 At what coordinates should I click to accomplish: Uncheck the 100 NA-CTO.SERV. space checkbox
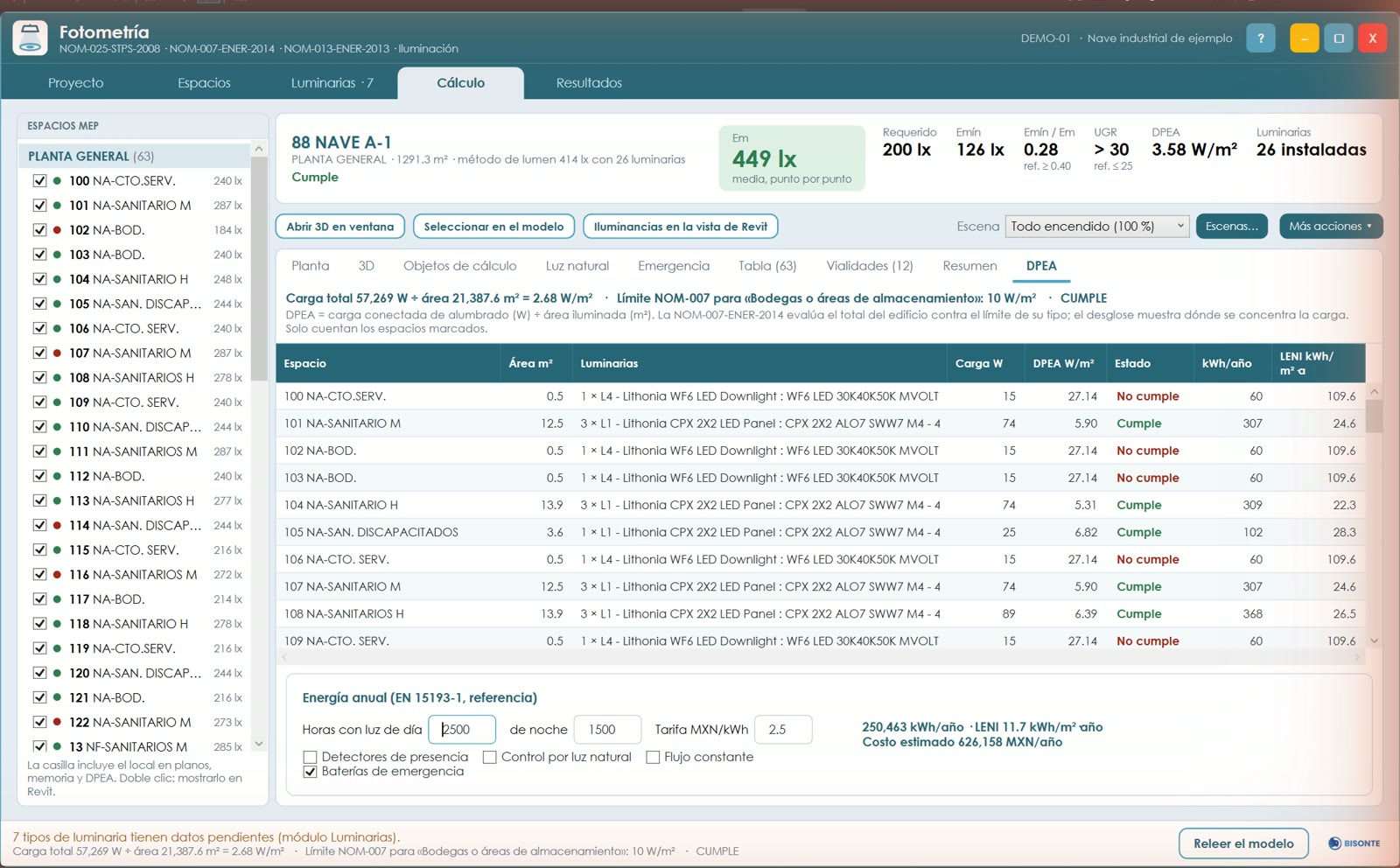pyautogui.click(x=39, y=180)
